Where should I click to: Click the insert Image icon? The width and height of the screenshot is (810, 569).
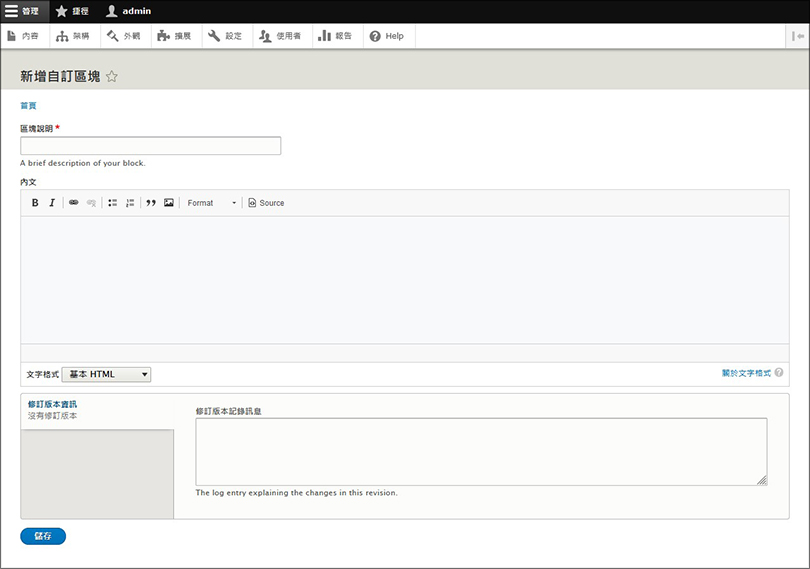169,203
